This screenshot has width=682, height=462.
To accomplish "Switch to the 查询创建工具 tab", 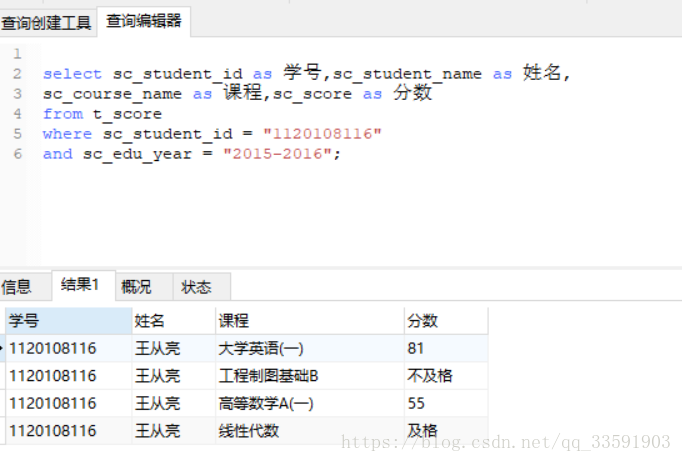I will click(47, 22).
